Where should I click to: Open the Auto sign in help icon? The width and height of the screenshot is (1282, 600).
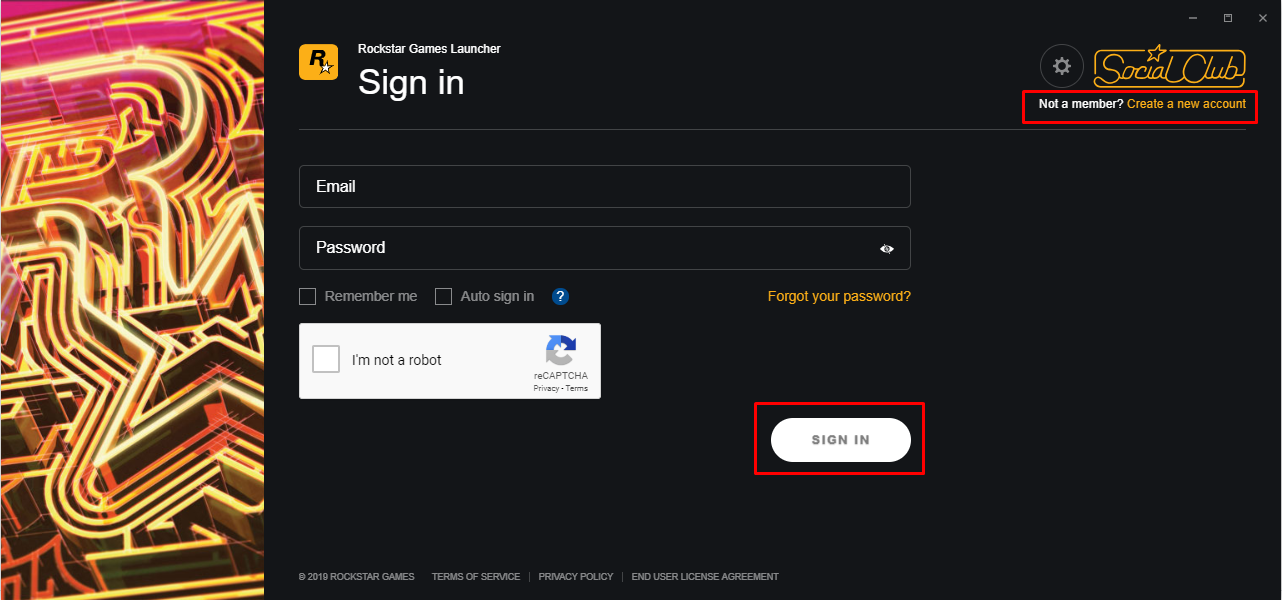tap(561, 296)
